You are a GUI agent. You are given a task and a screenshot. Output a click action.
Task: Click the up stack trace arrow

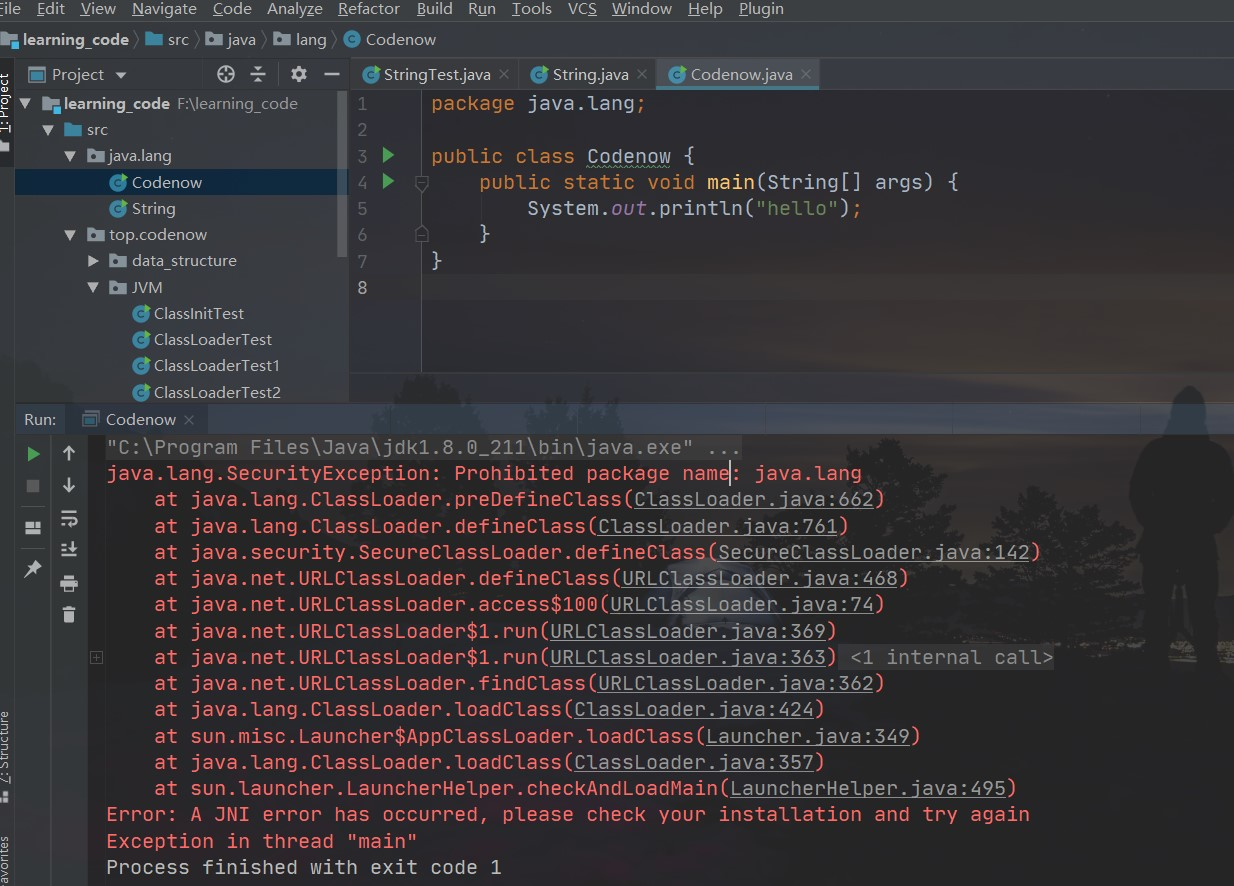tap(69, 453)
